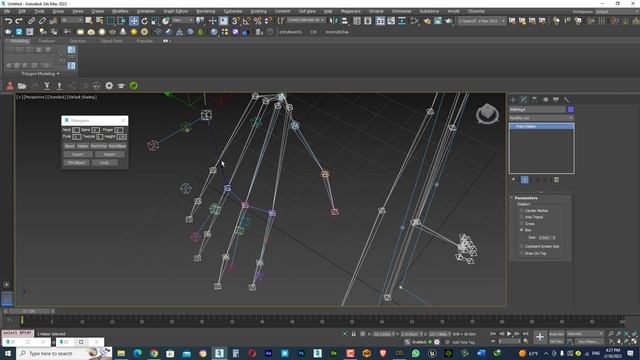Open the Edit menu

point(22,11)
